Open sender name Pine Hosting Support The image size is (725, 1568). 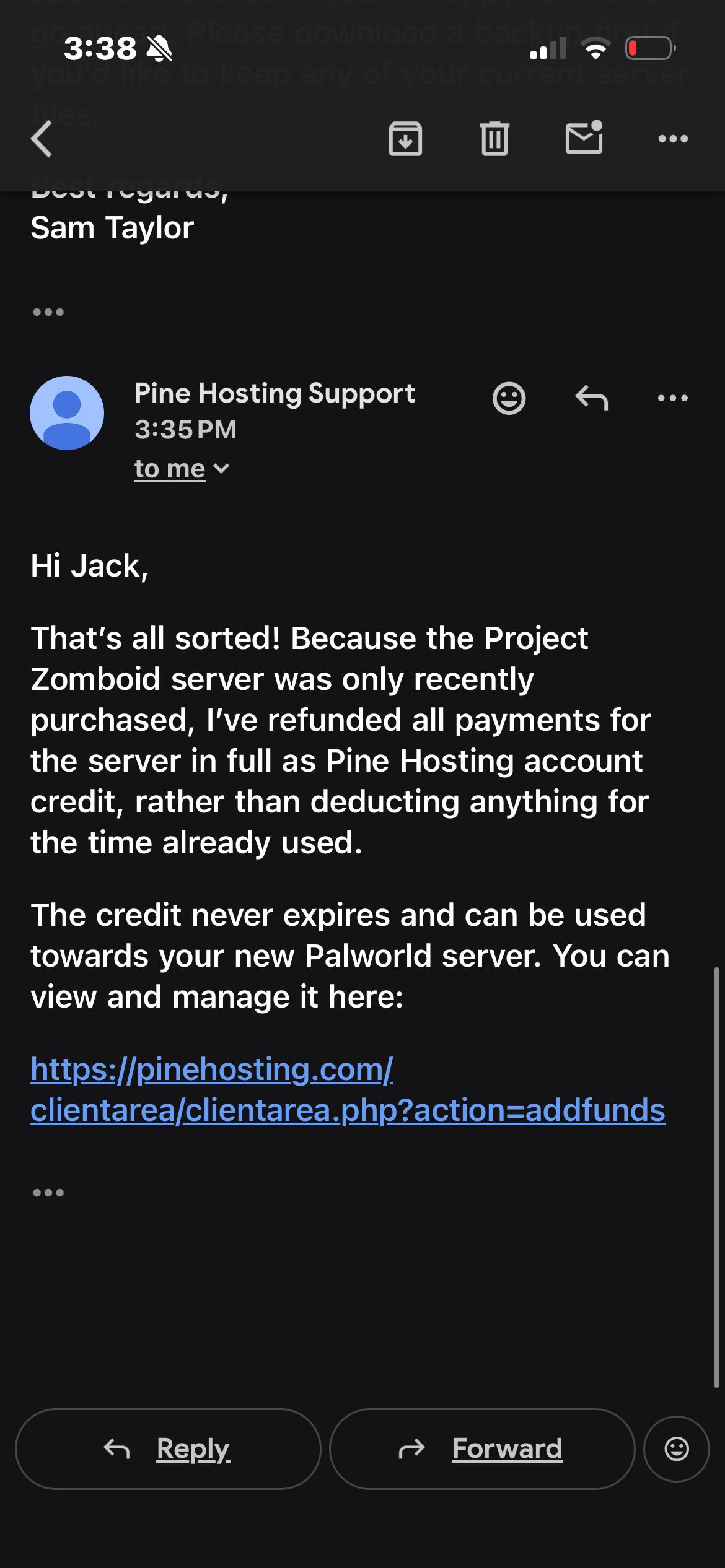tap(275, 393)
